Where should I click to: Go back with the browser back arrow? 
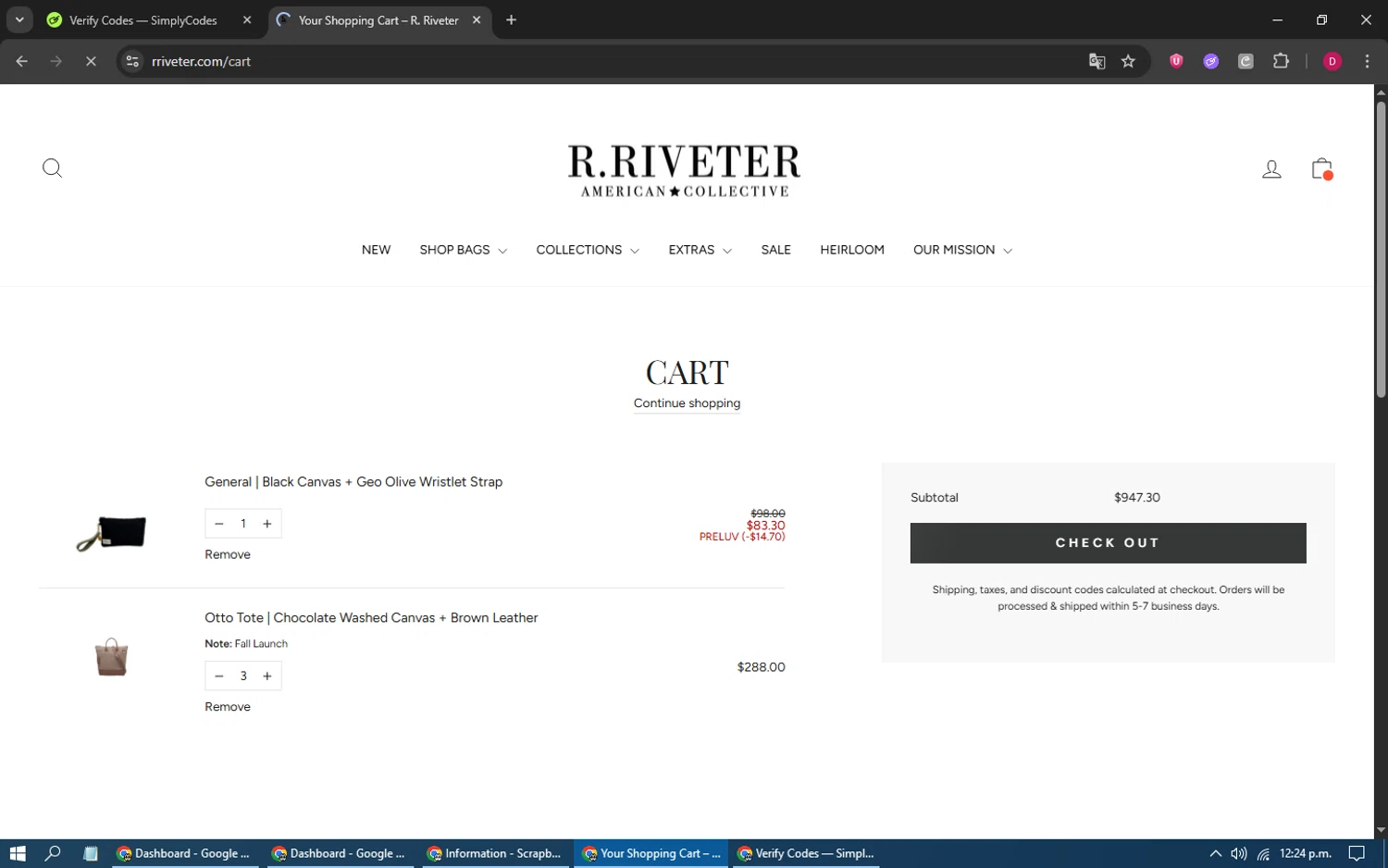21,61
